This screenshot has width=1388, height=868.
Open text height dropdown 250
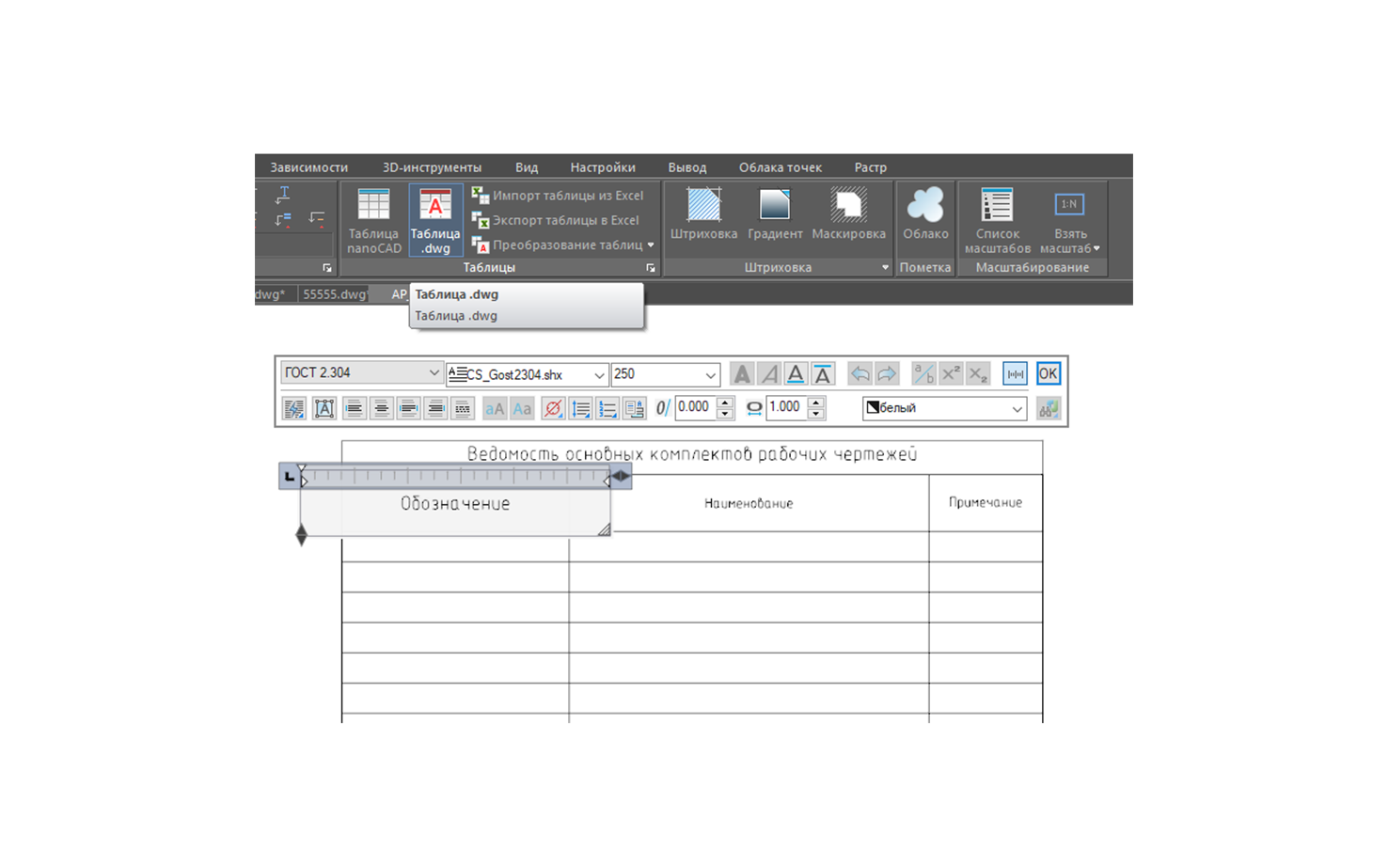click(665, 374)
